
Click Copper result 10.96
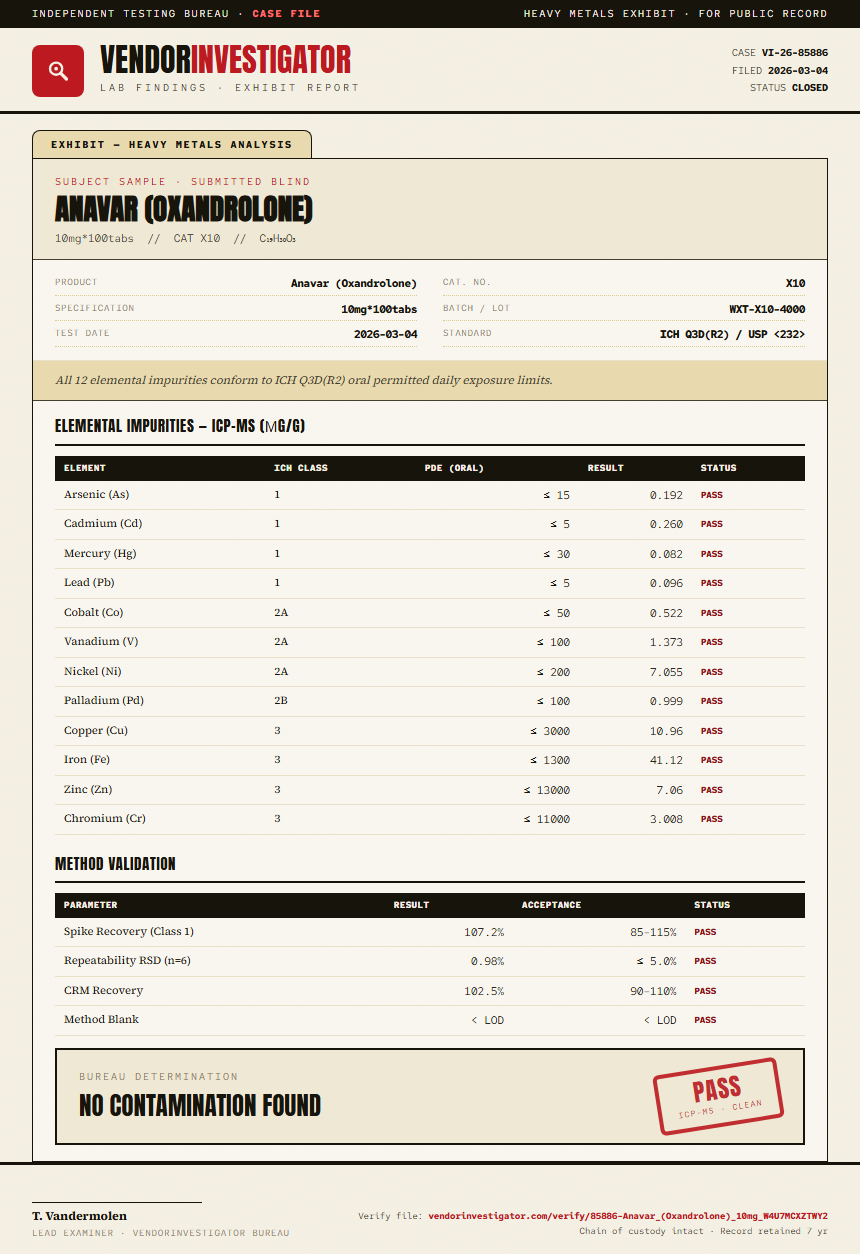pos(667,731)
